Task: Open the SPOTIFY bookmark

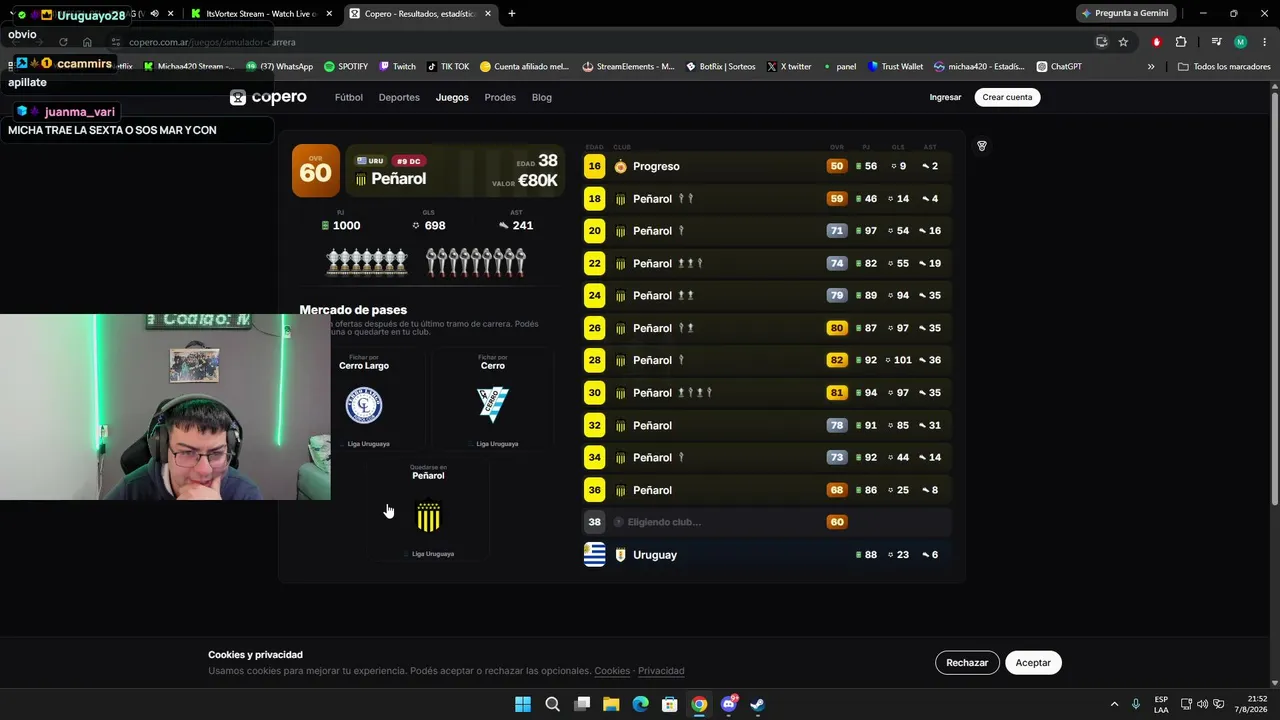Action: pos(346,67)
